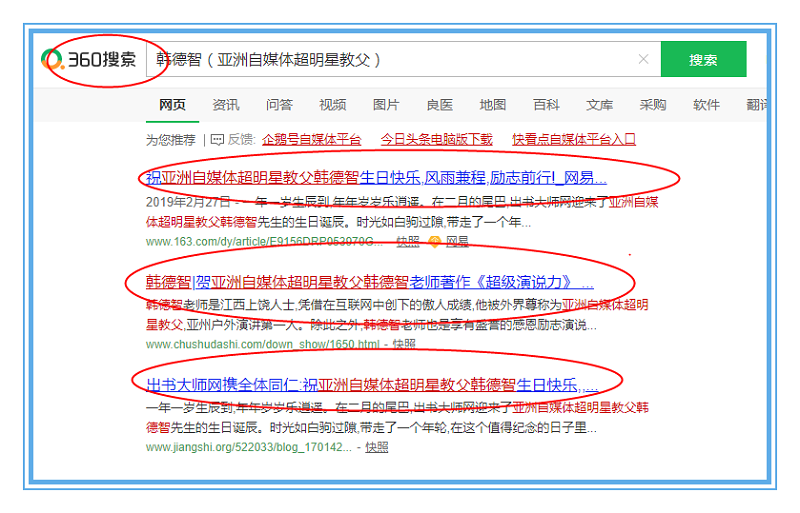Open 快照 for the jiangshi.org result
Viewport: 800px width, 513px height.
coord(376,448)
